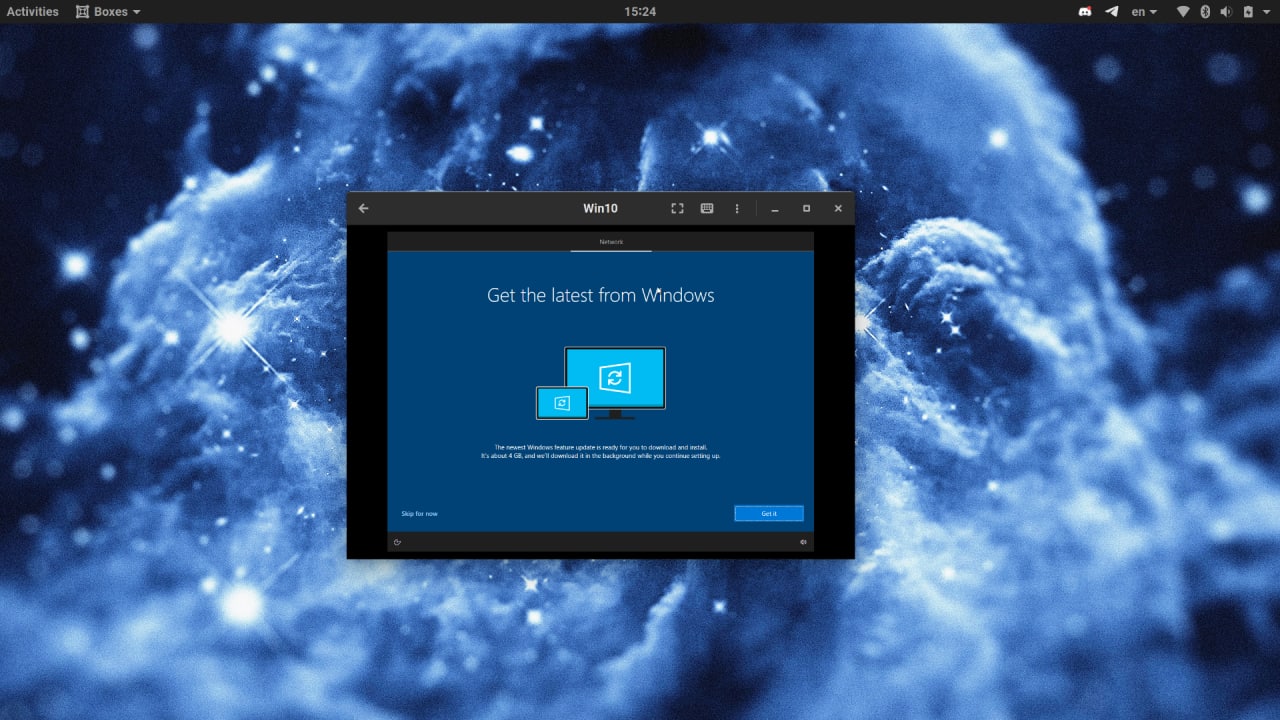The width and height of the screenshot is (1280, 720).
Task: Select the Network tab in Windows setup
Action: tap(611, 242)
